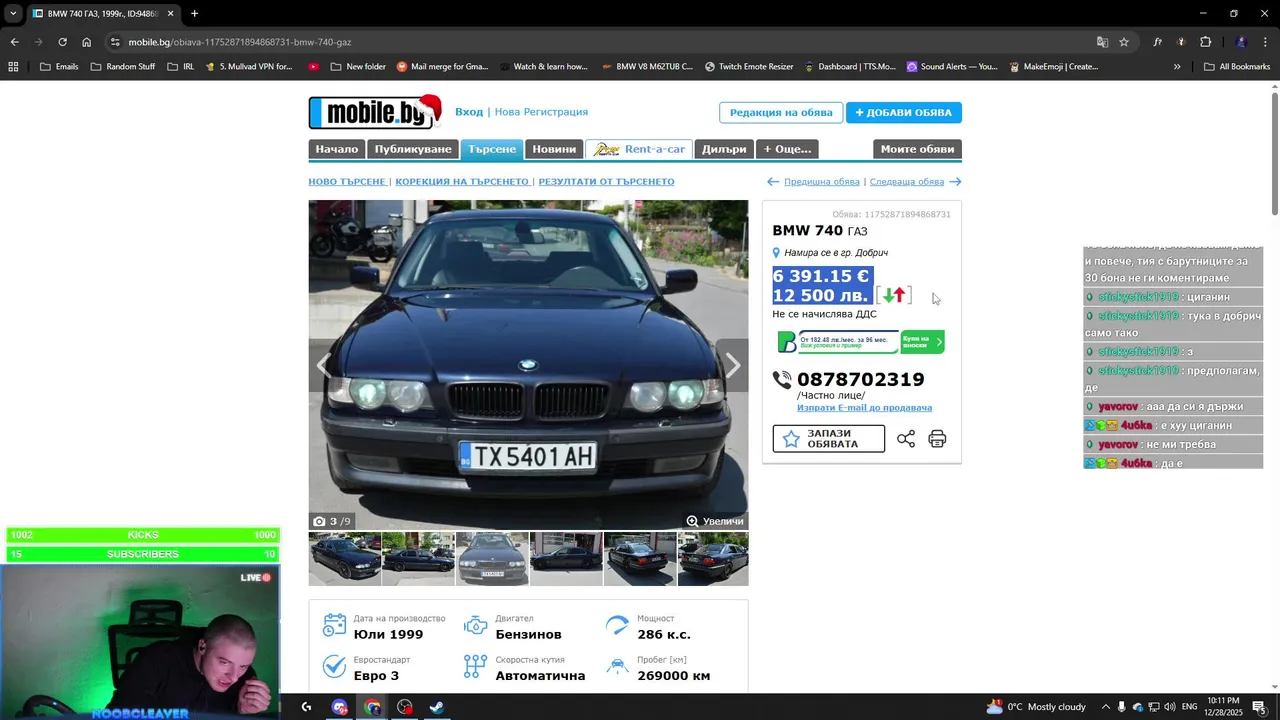Open the Моите обяви tab
Viewport: 1280px width, 720px height.
(x=917, y=149)
